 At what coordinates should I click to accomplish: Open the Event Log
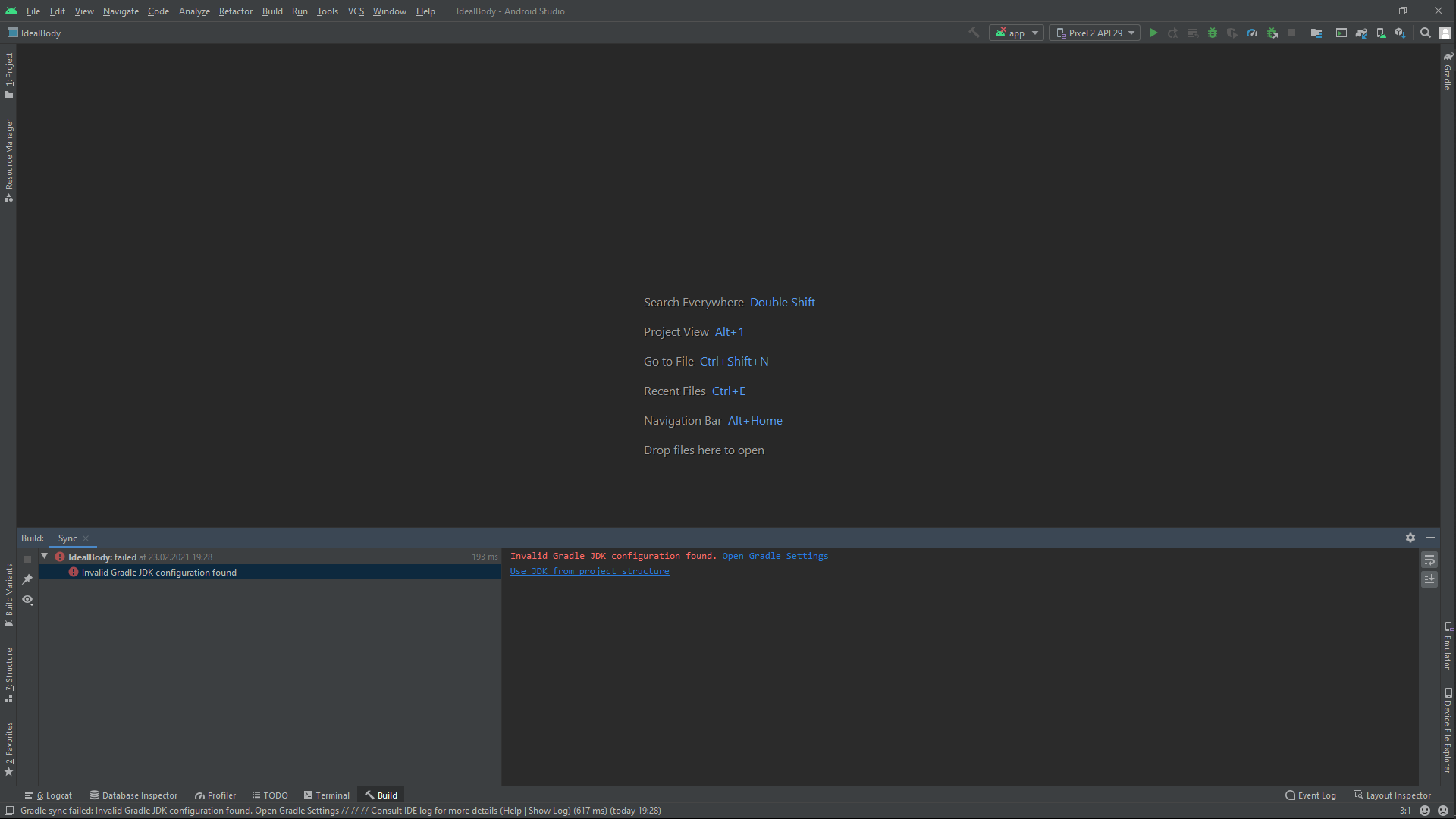coord(1310,795)
